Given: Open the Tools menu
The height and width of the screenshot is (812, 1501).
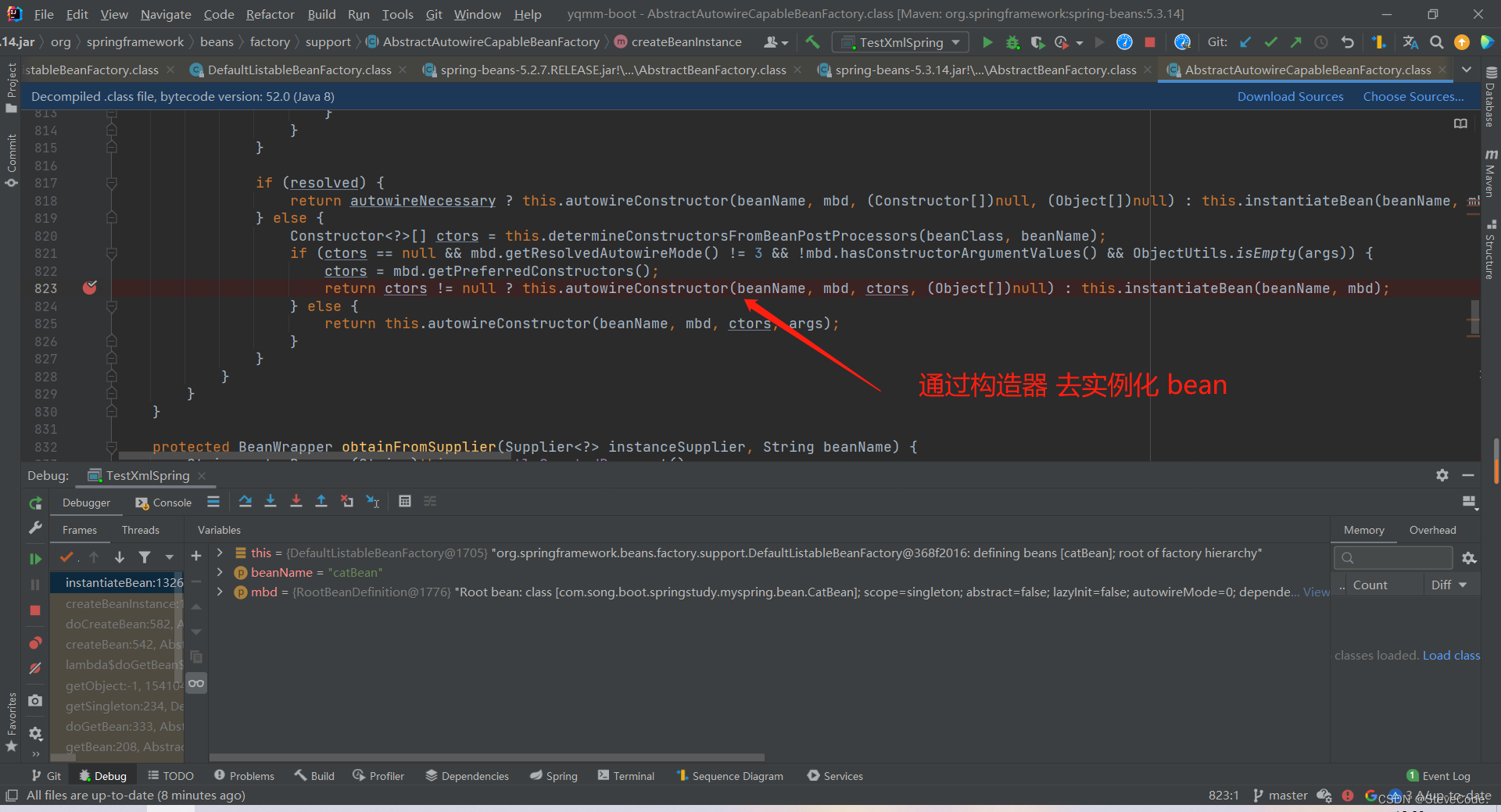Looking at the screenshot, I should tap(397, 14).
